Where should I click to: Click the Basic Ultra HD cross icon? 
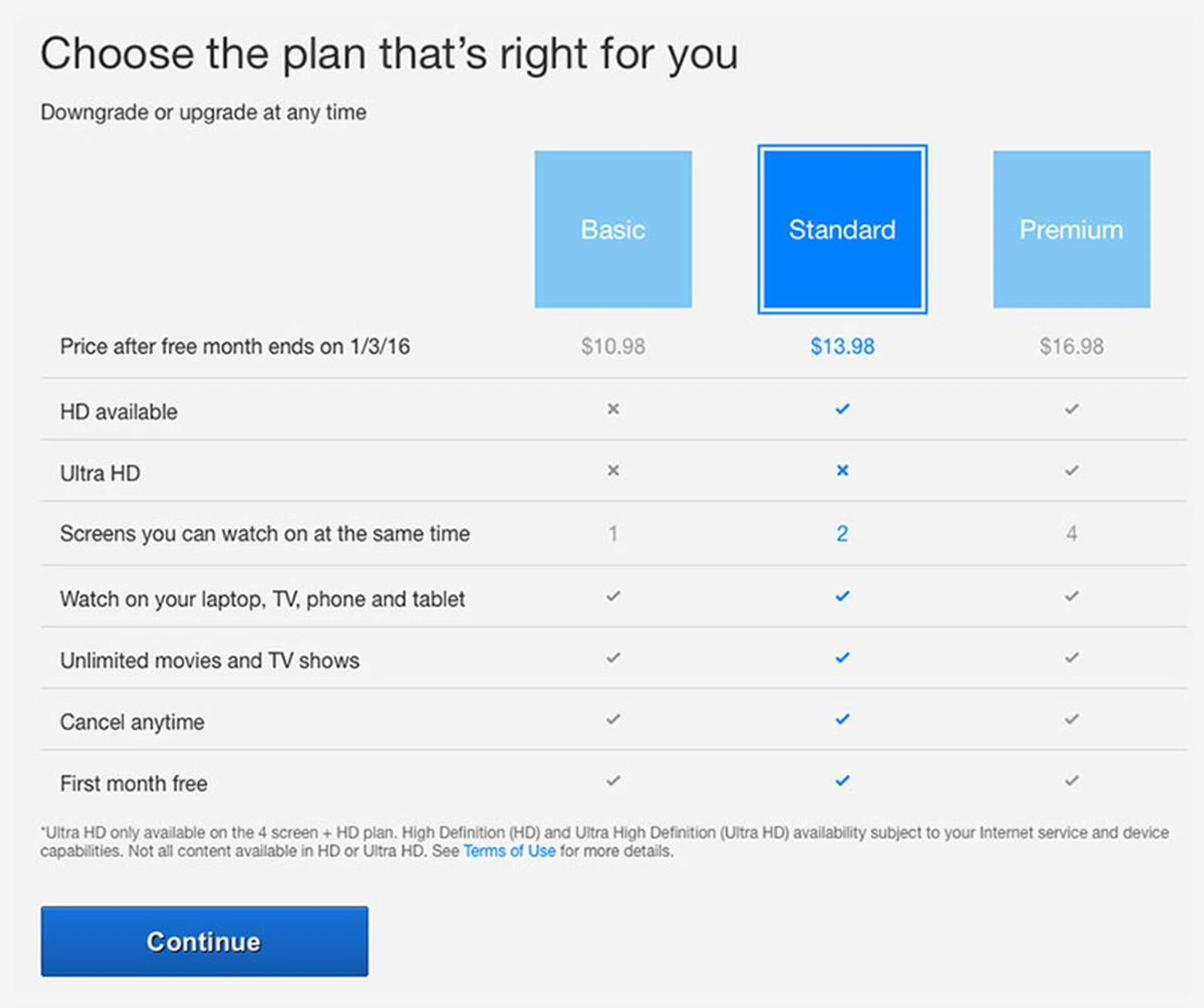point(613,470)
